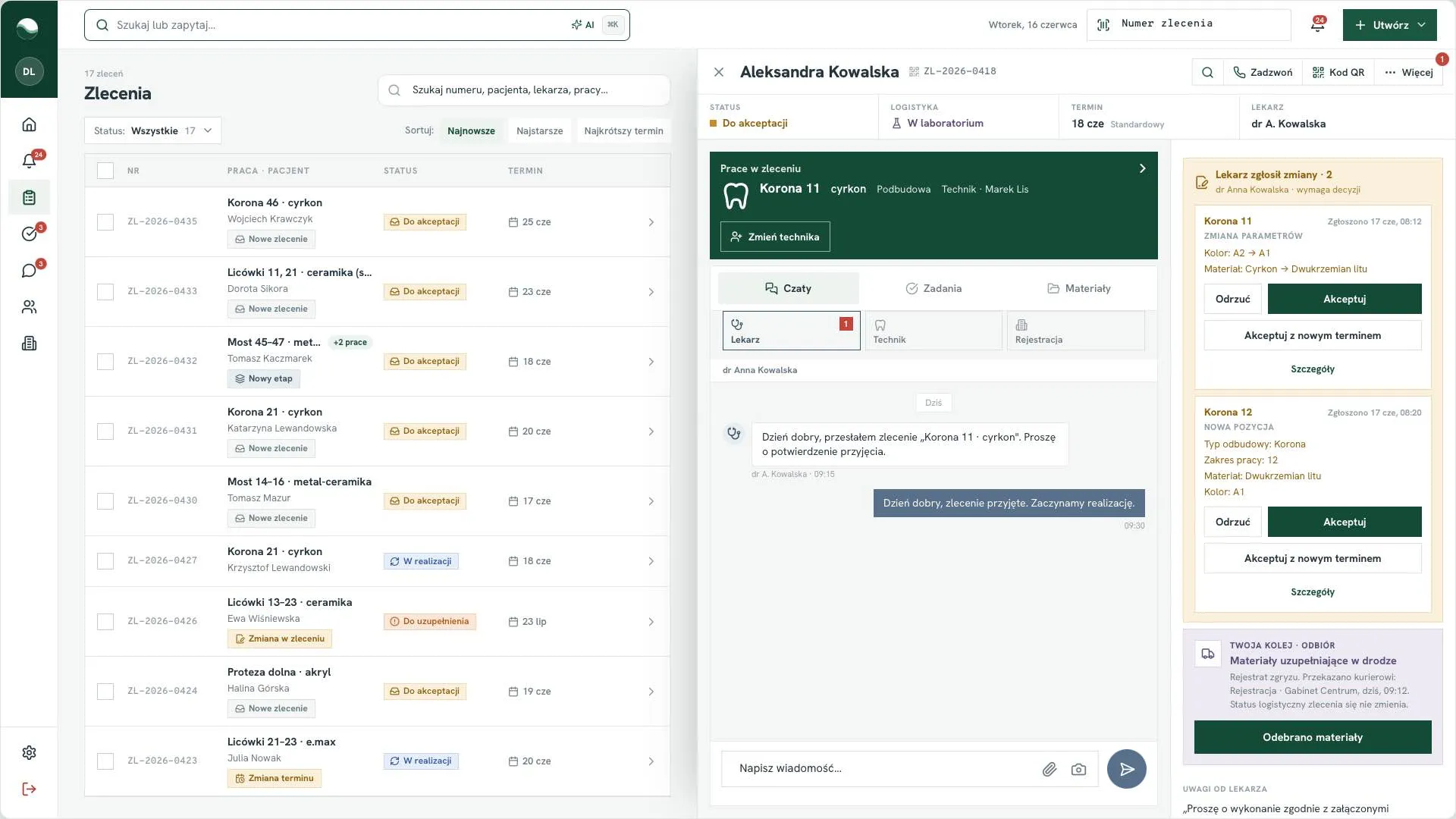
Task: Open chat bubble icon in sidebar
Action: (29, 271)
